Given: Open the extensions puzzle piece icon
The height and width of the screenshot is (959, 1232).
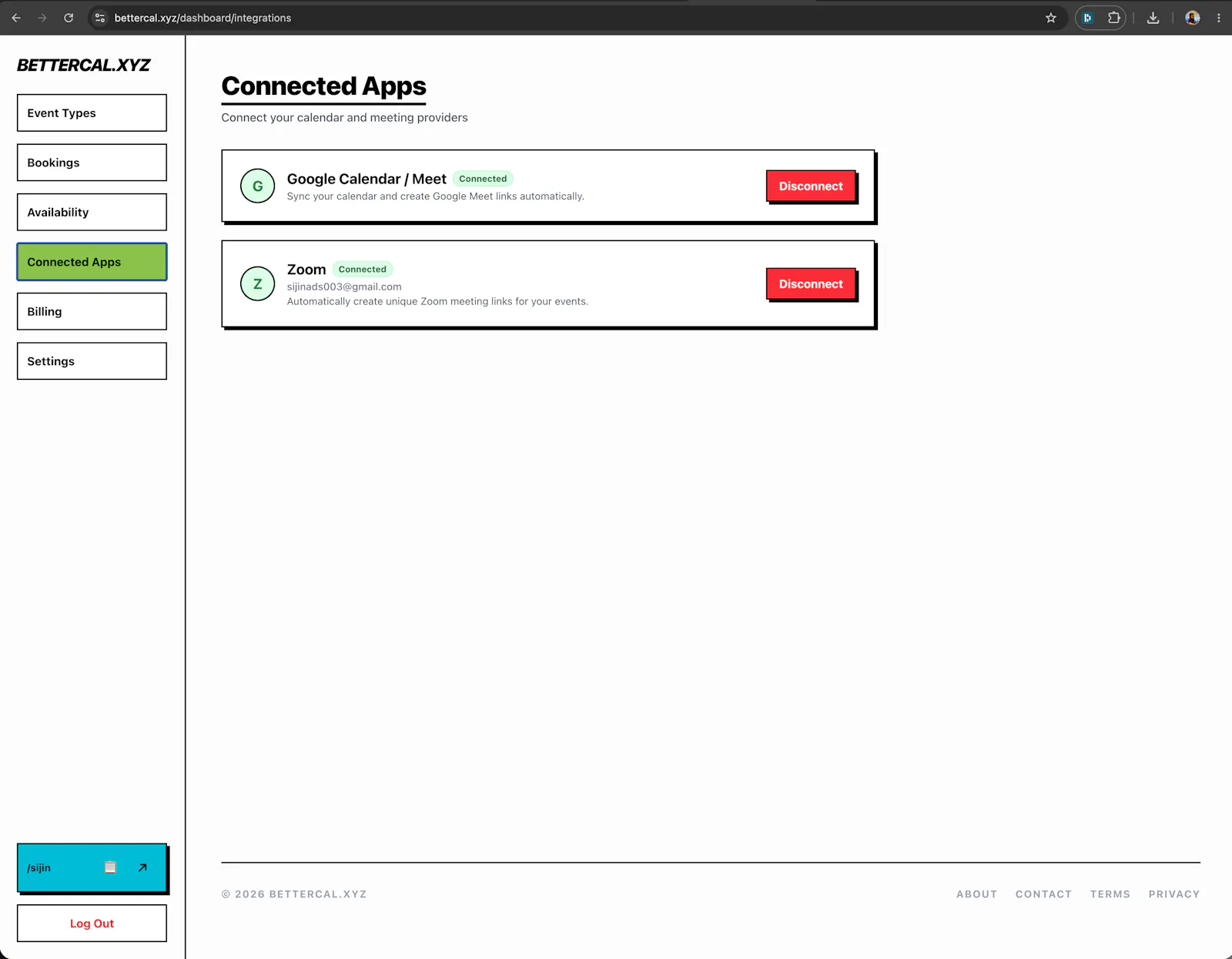Looking at the screenshot, I should coord(1113,18).
